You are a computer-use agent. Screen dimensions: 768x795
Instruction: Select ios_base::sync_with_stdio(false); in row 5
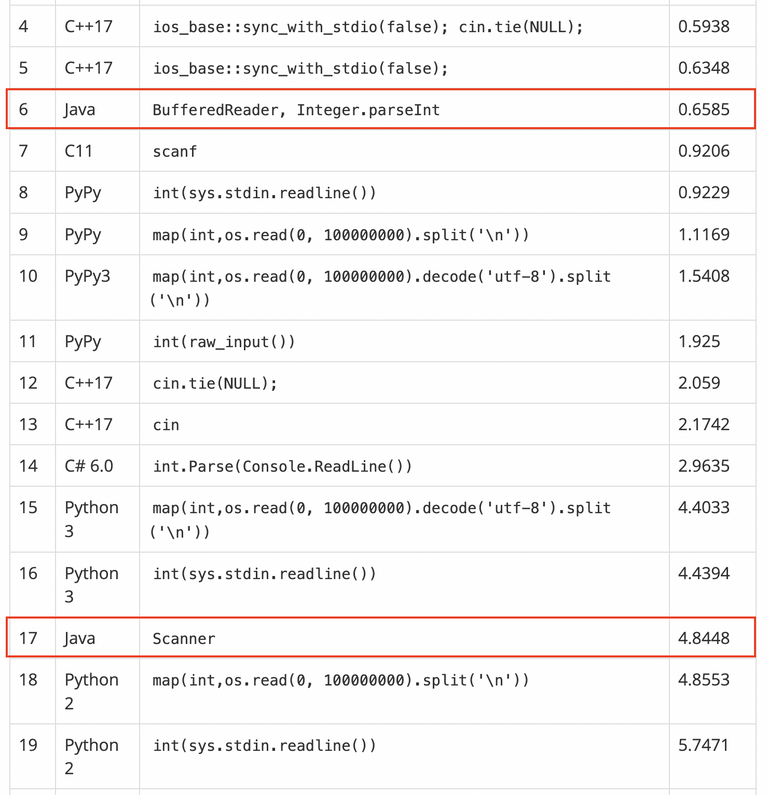pyautogui.click(x=301, y=68)
